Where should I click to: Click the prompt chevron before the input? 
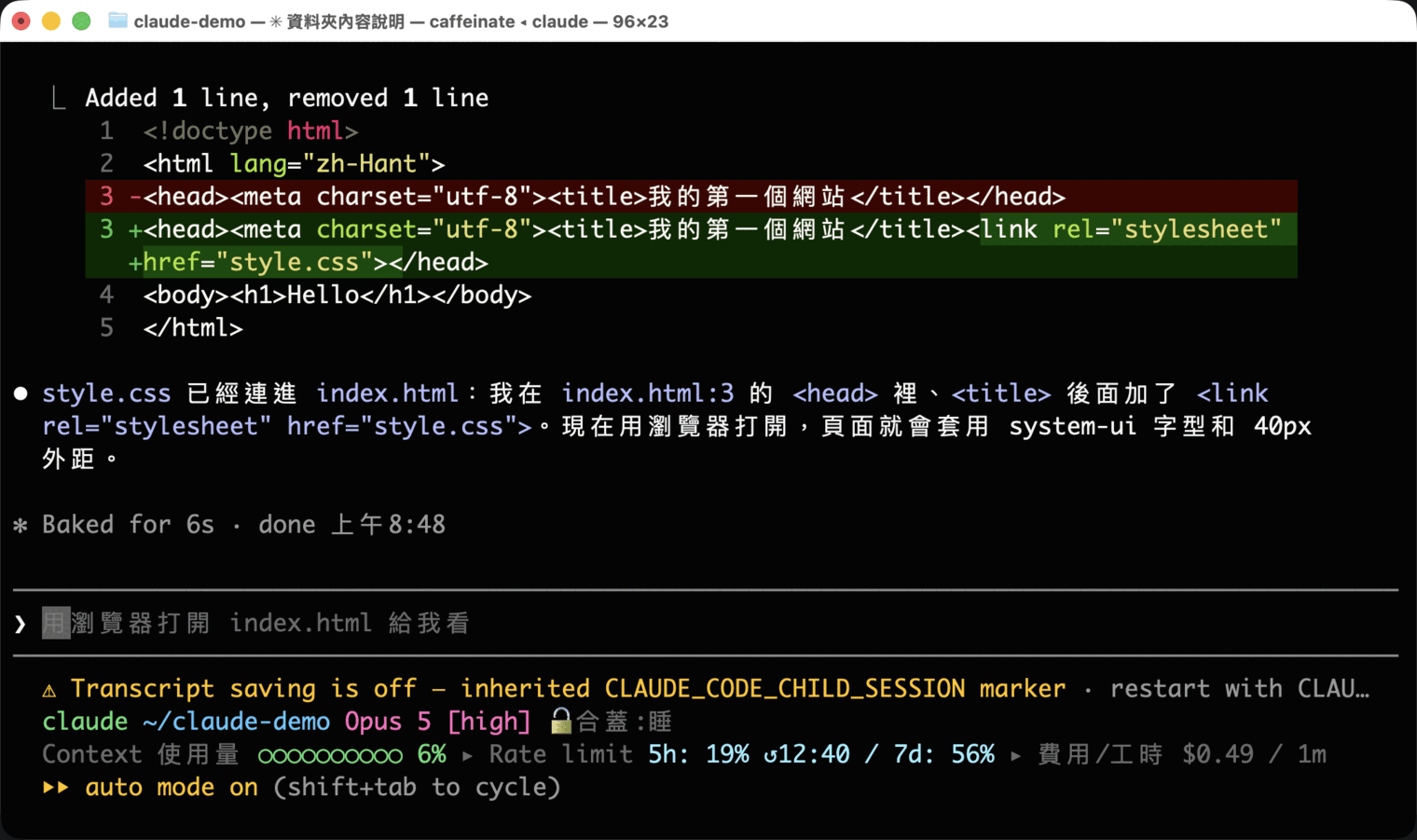[x=21, y=624]
